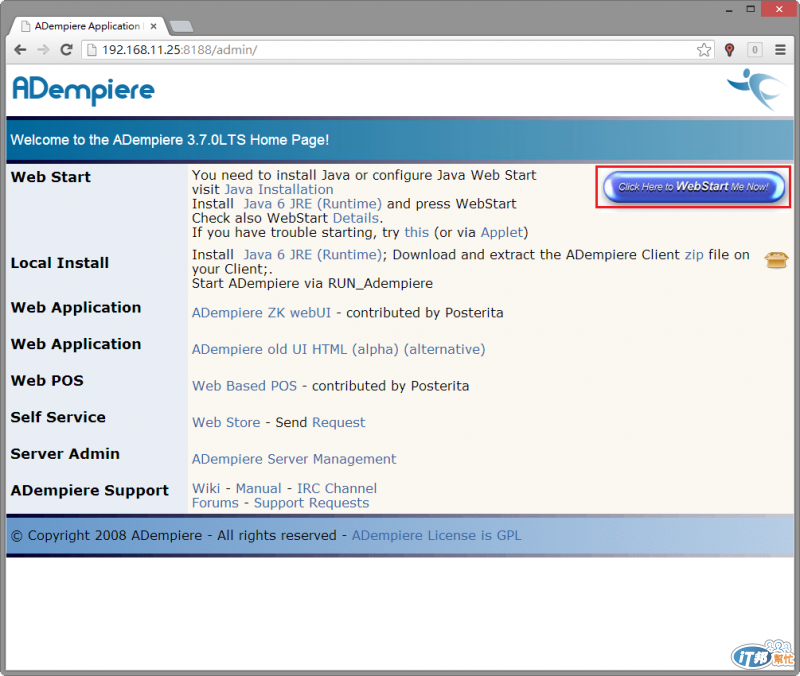Maximize the browser window
800x676 pixels.
point(751,9)
